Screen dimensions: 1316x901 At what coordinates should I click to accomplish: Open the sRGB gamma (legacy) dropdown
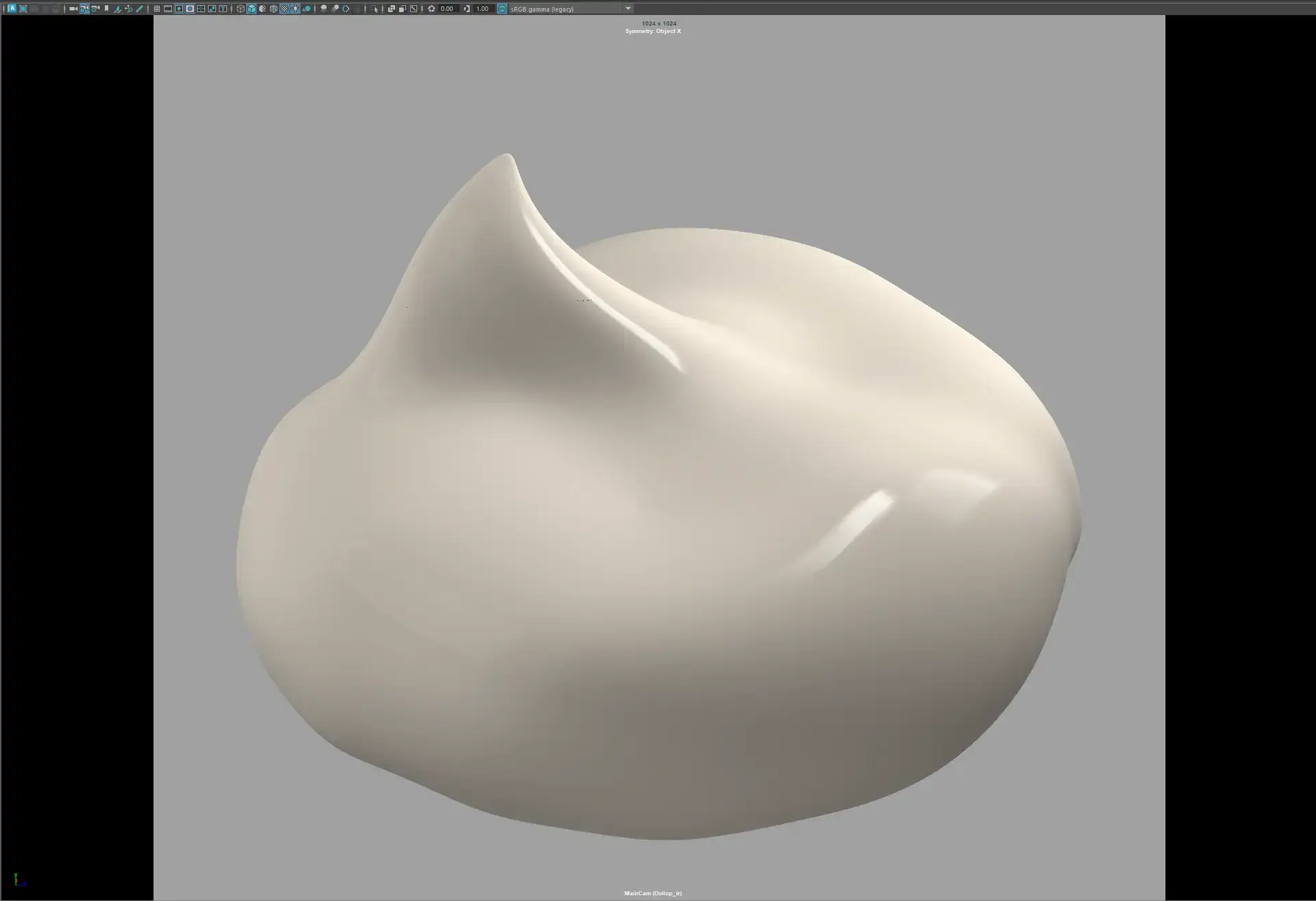tap(628, 9)
